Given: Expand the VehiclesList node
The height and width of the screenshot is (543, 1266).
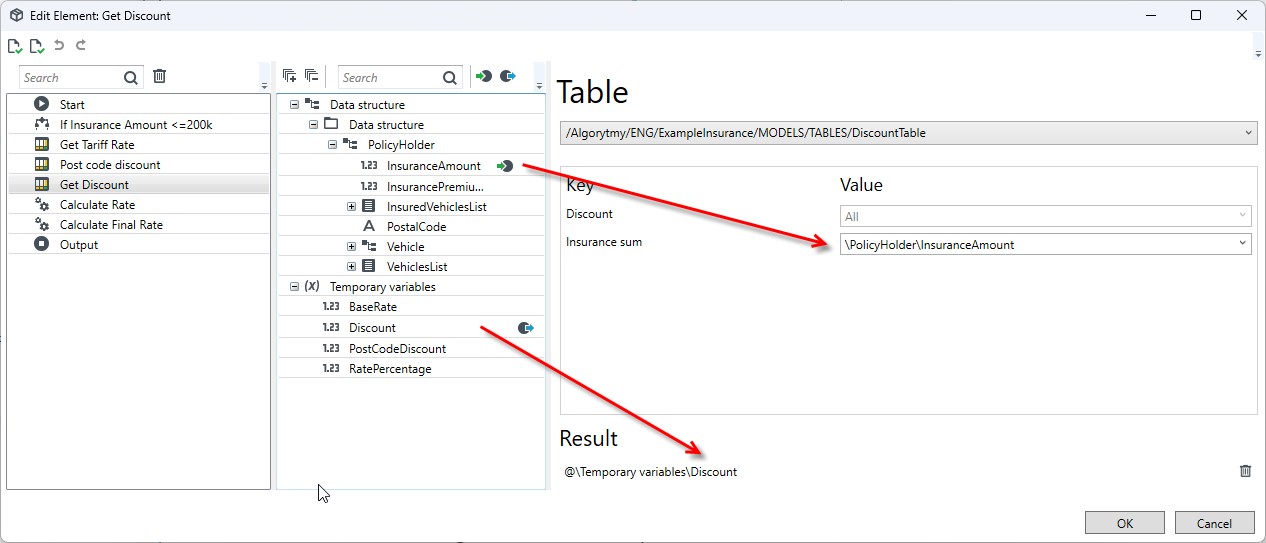Looking at the screenshot, I should point(351,267).
